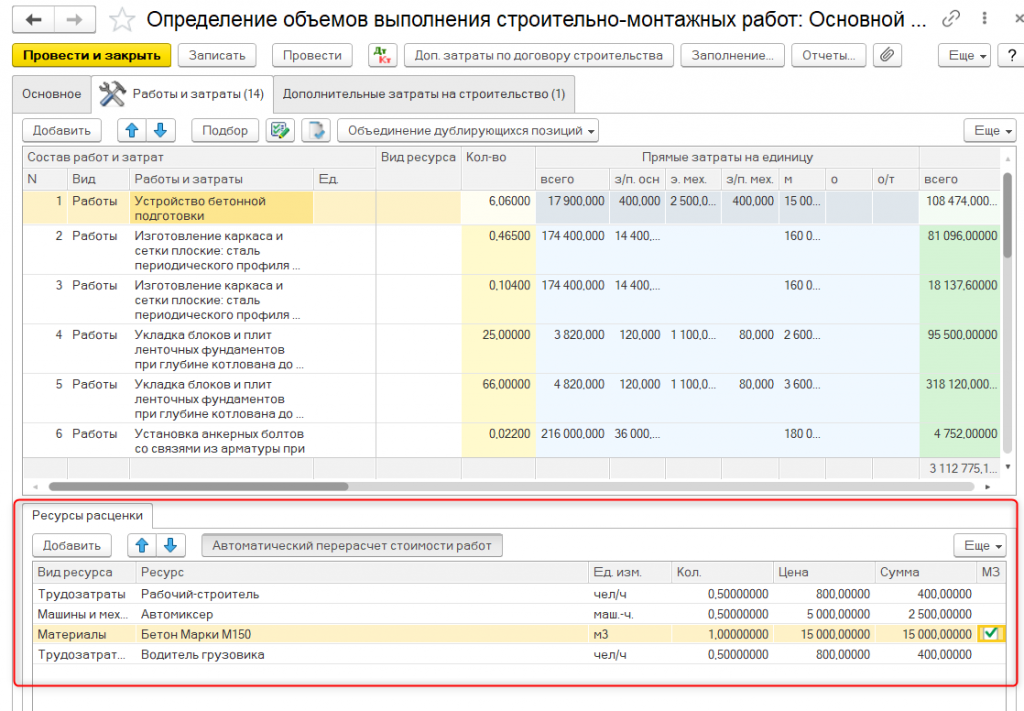This screenshot has width=1024, height=711.
Task: Expand Объединение дублирующихся позиций dropdown
Action: 467,130
